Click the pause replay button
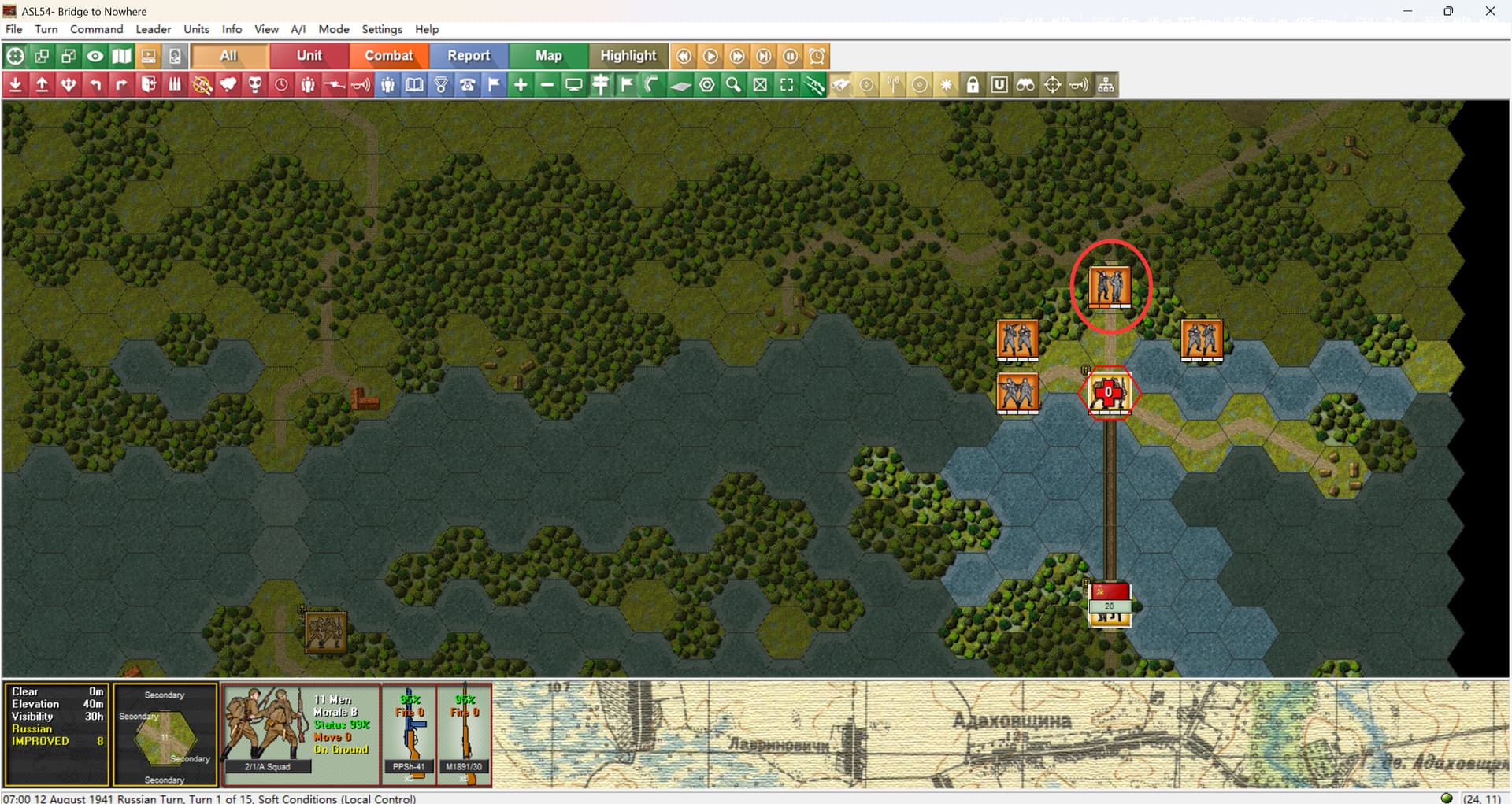 [790, 57]
